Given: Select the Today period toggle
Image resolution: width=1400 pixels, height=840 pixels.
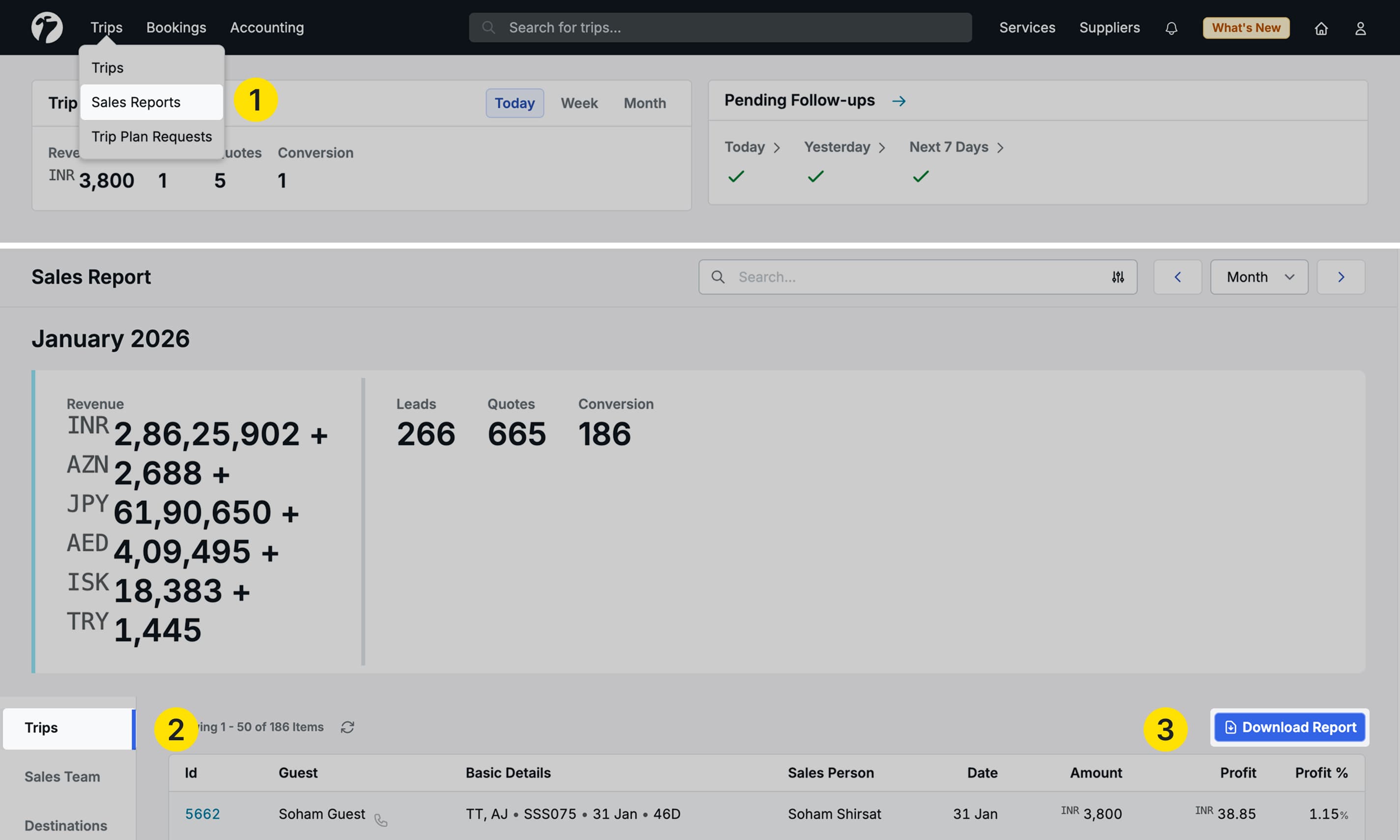Looking at the screenshot, I should tap(514, 103).
